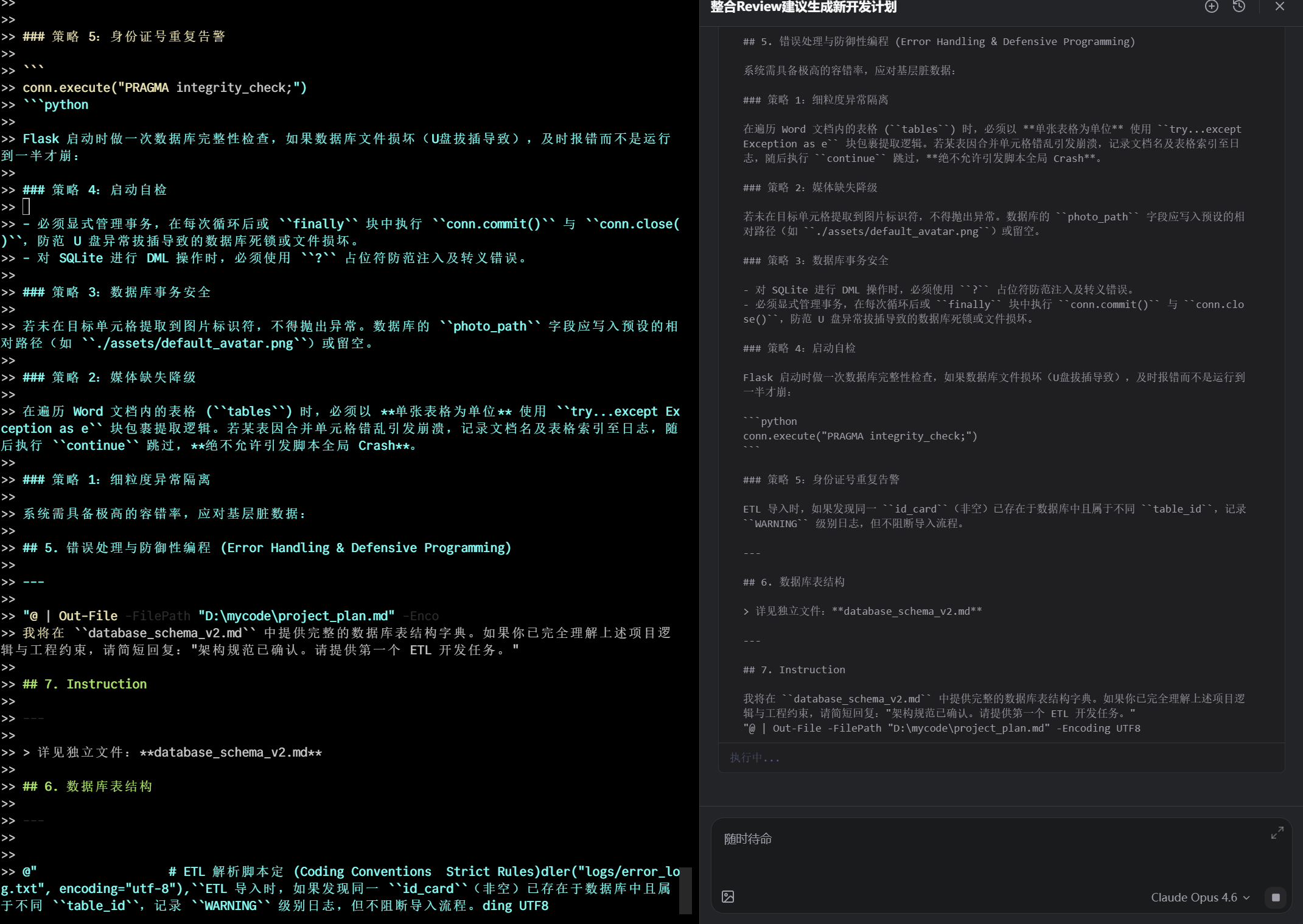Click the chevron beside Claude Opus 4.6
The height and width of the screenshot is (924, 1303).
click(1245, 897)
